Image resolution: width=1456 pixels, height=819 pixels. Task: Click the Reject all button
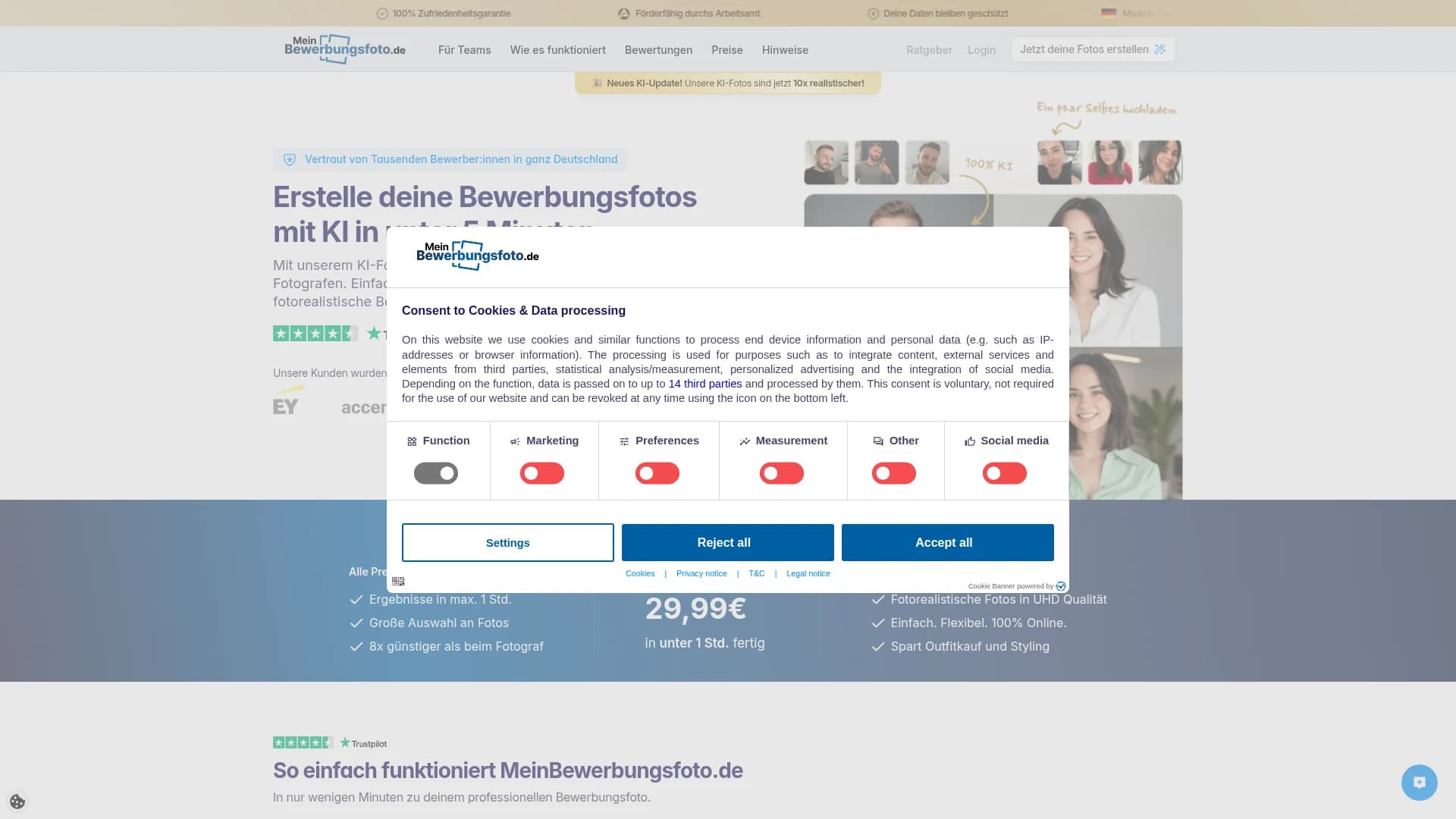[728, 543]
